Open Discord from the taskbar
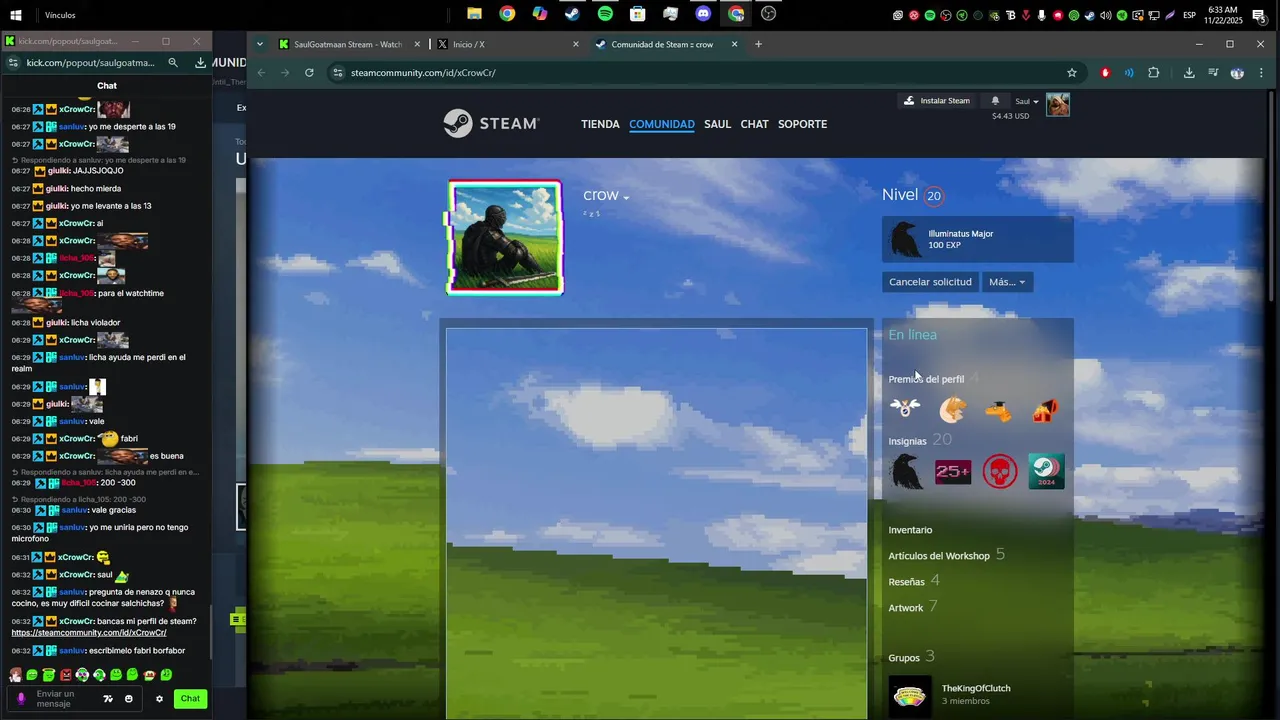Viewport: 1280px width, 720px height. point(703,14)
